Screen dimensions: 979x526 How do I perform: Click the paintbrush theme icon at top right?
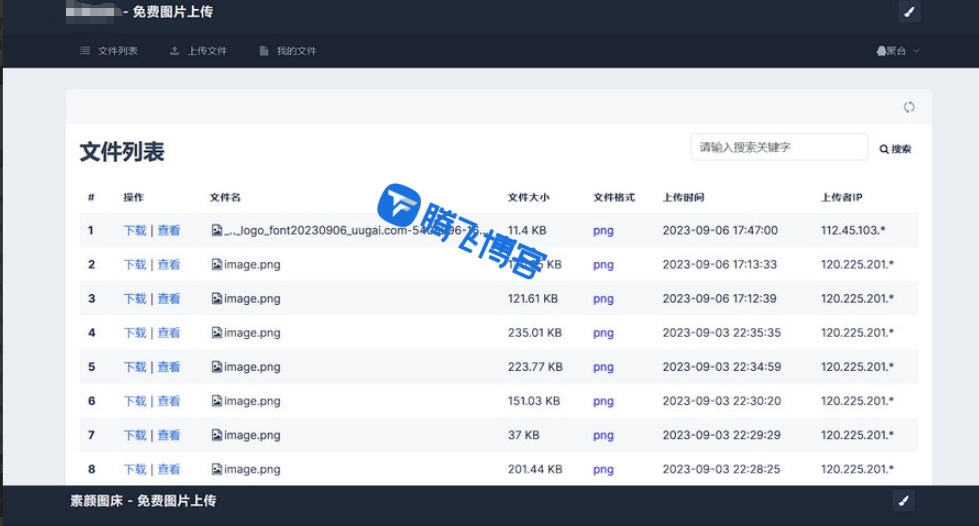tap(908, 12)
